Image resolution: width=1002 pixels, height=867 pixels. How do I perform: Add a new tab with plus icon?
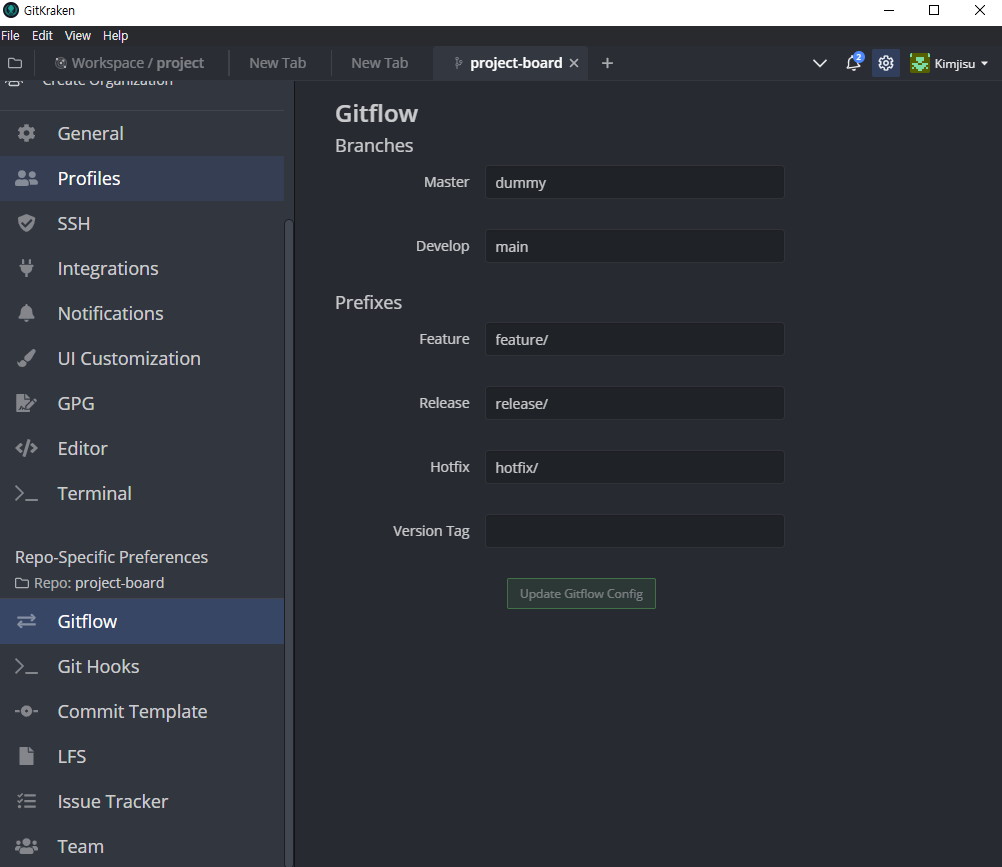[607, 63]
